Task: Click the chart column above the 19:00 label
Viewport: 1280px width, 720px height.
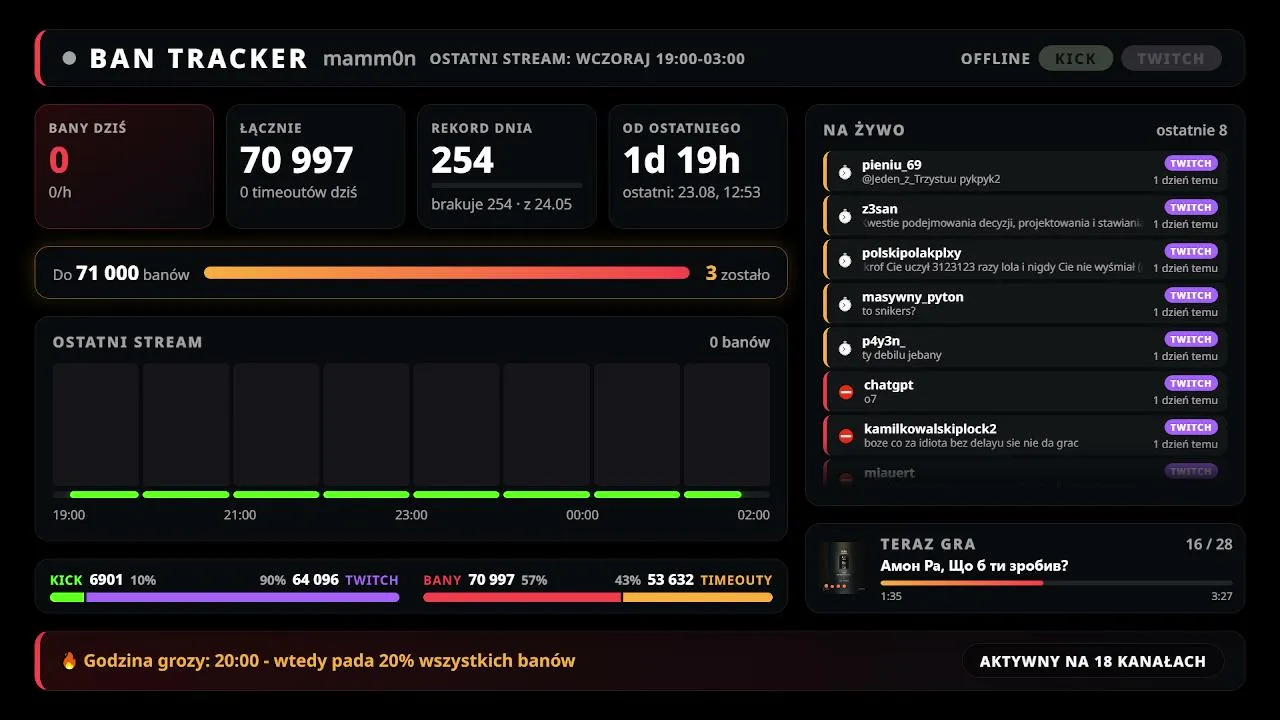Action: [96, 425]
